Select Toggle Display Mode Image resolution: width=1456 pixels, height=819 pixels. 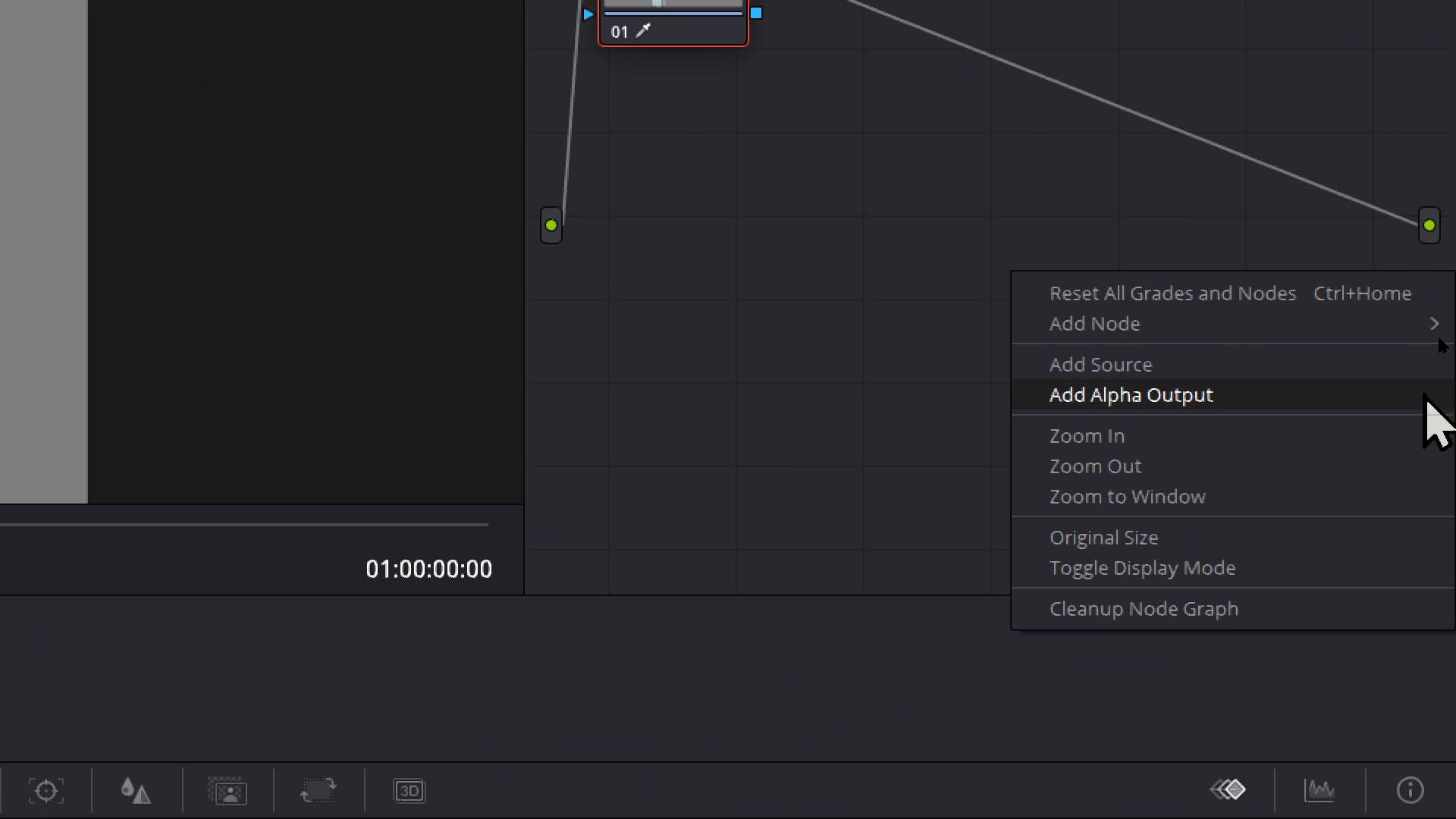pos(1142,567)
